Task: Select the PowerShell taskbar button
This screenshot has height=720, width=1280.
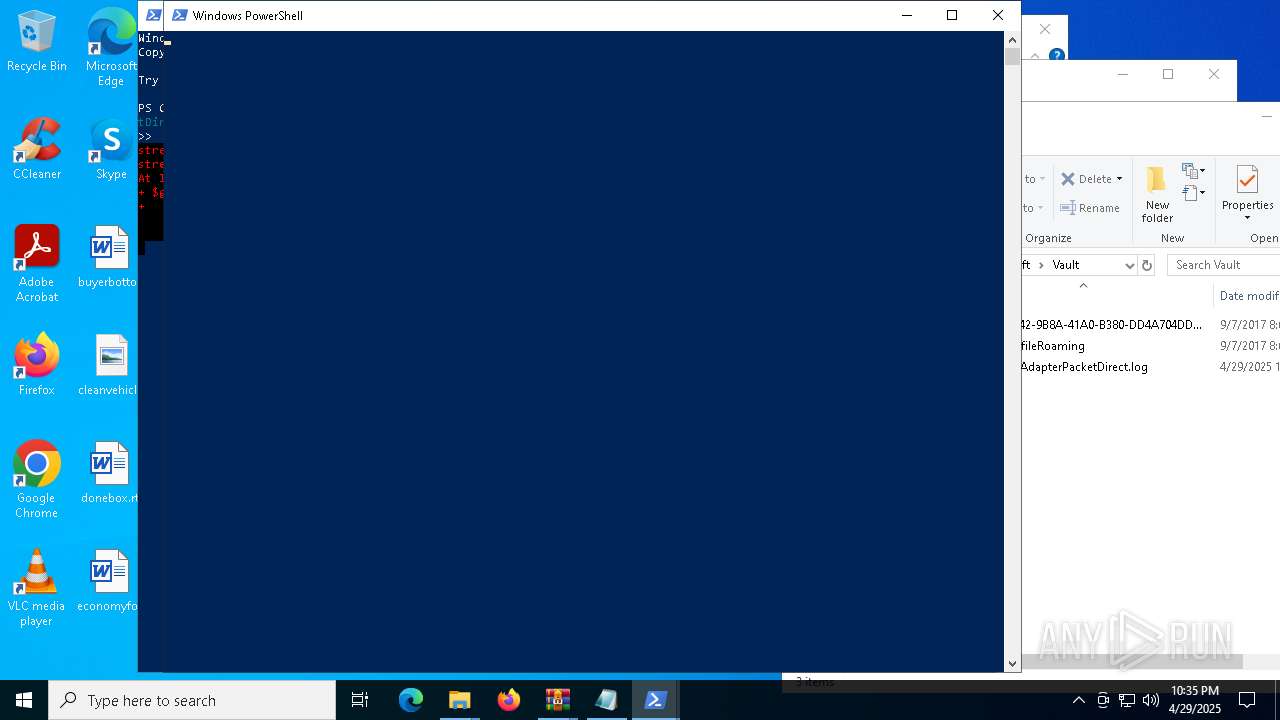Action: click(x=656, y=700)
